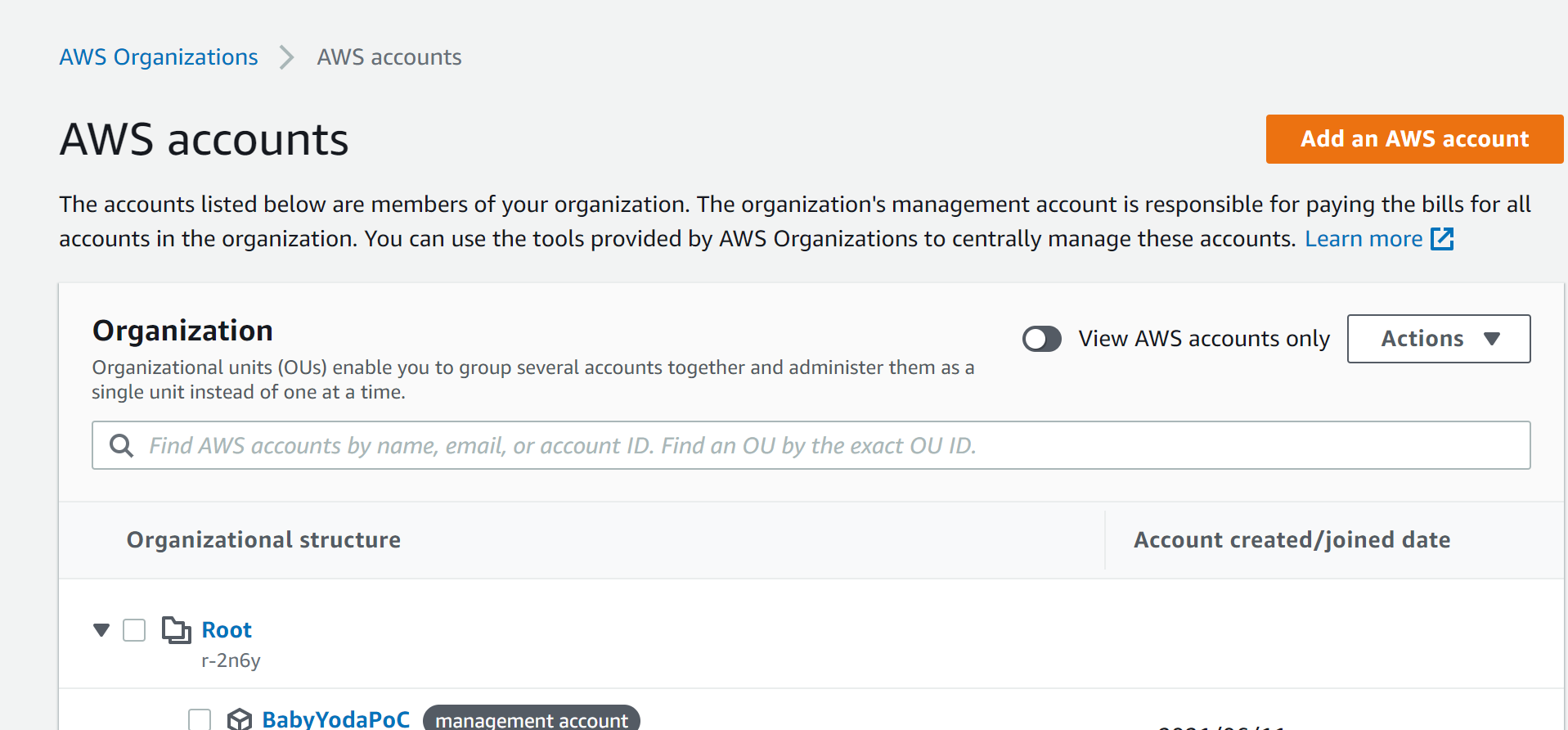
Task: Click the Organization section heading
Action: (x=182, y=331)
